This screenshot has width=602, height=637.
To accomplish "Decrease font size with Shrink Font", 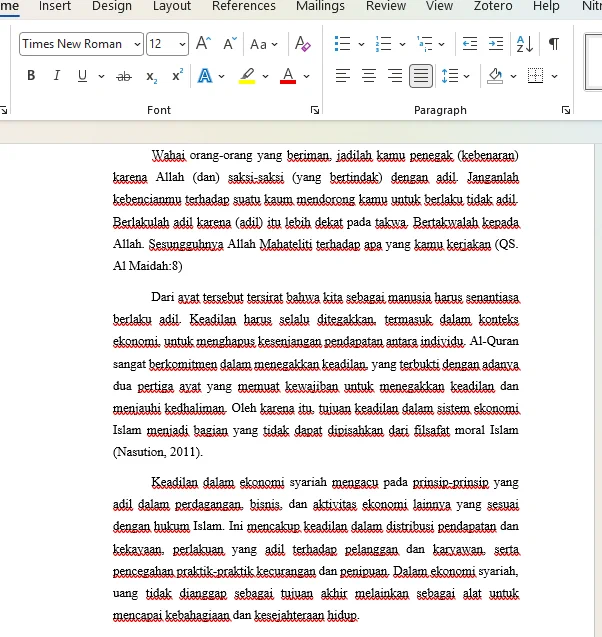I will coord(230,43).
